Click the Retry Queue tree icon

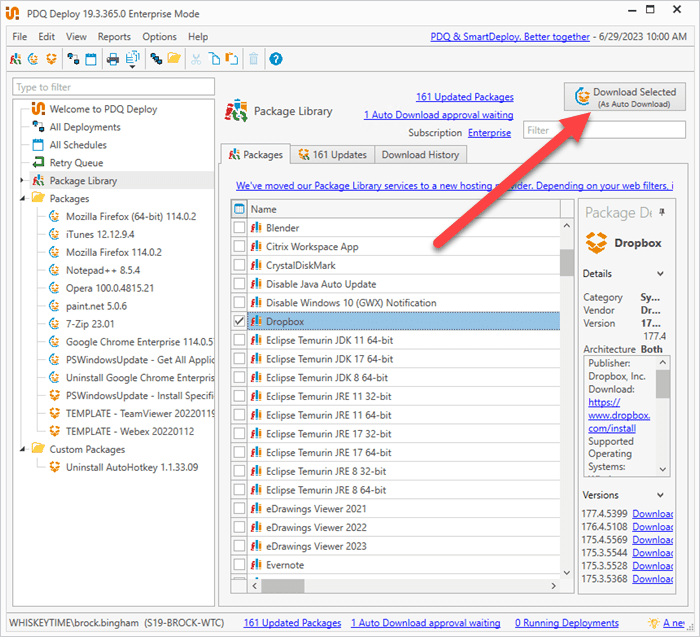(38, 162)
